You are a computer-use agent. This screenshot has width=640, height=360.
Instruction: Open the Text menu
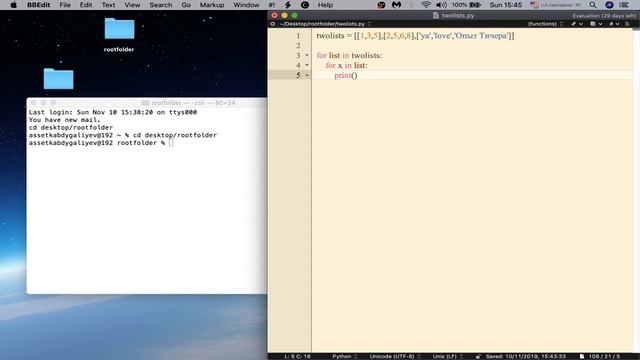point(108,5)
